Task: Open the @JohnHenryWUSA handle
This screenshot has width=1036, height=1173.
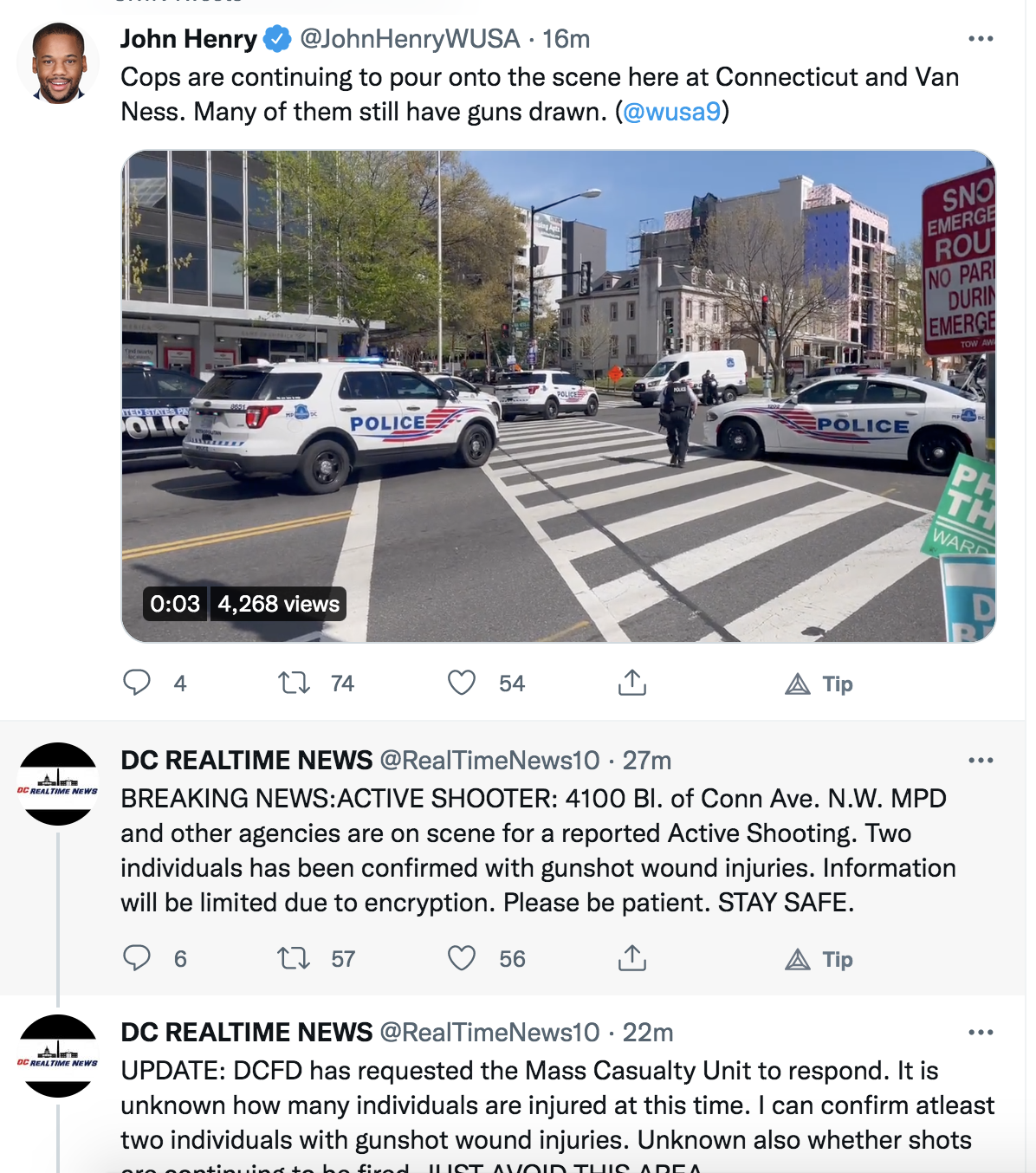Action: (x=410, y=39)
